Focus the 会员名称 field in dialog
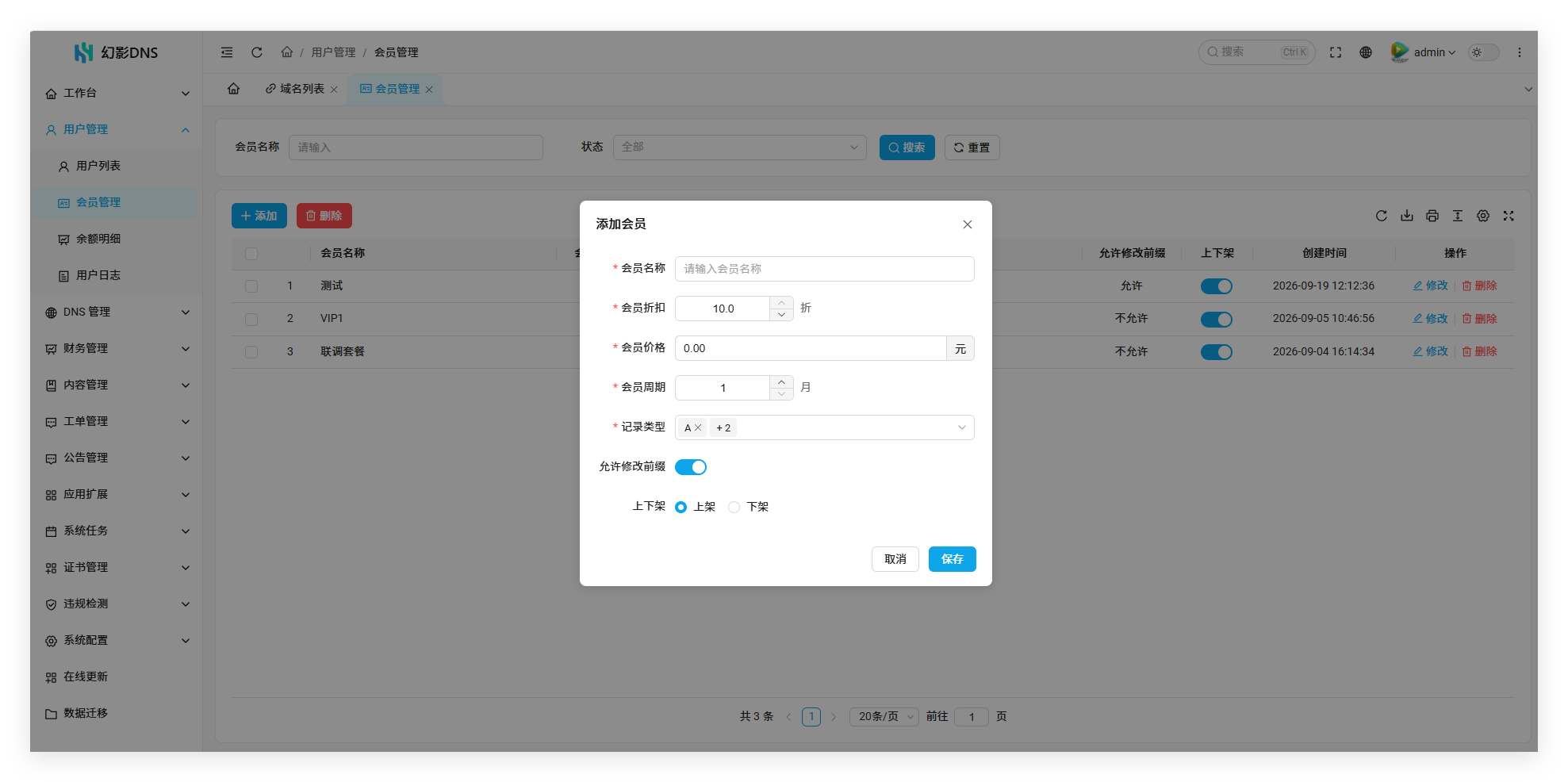The height and width of the screenshot is (782, 1568). pyautogui.click(x=825, y=269)
